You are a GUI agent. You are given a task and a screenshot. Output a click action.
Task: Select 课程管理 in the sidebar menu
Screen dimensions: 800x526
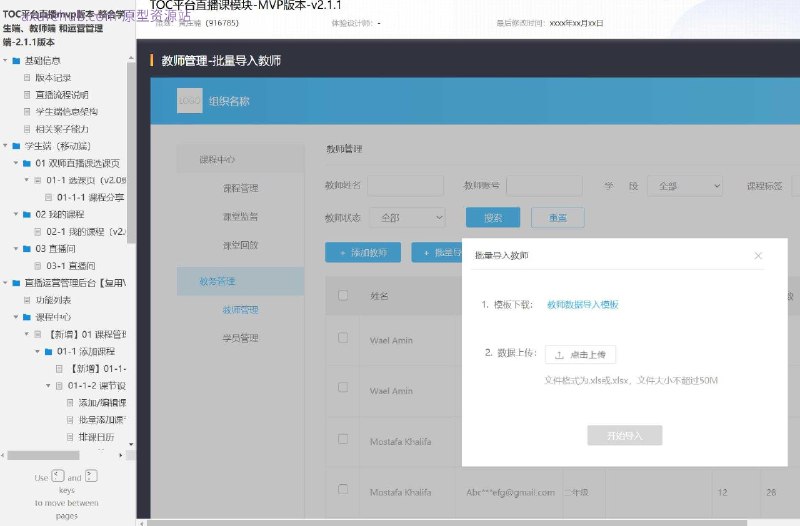tap(240, 188)
